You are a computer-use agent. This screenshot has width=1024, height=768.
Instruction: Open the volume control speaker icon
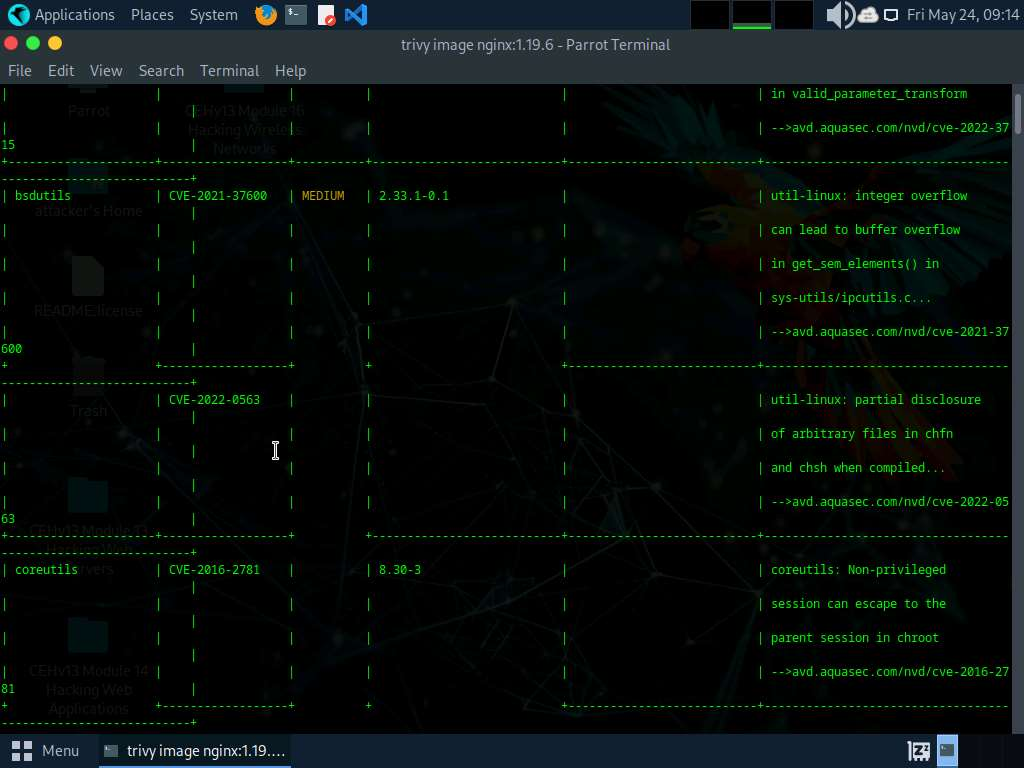[x=838, y=15]
